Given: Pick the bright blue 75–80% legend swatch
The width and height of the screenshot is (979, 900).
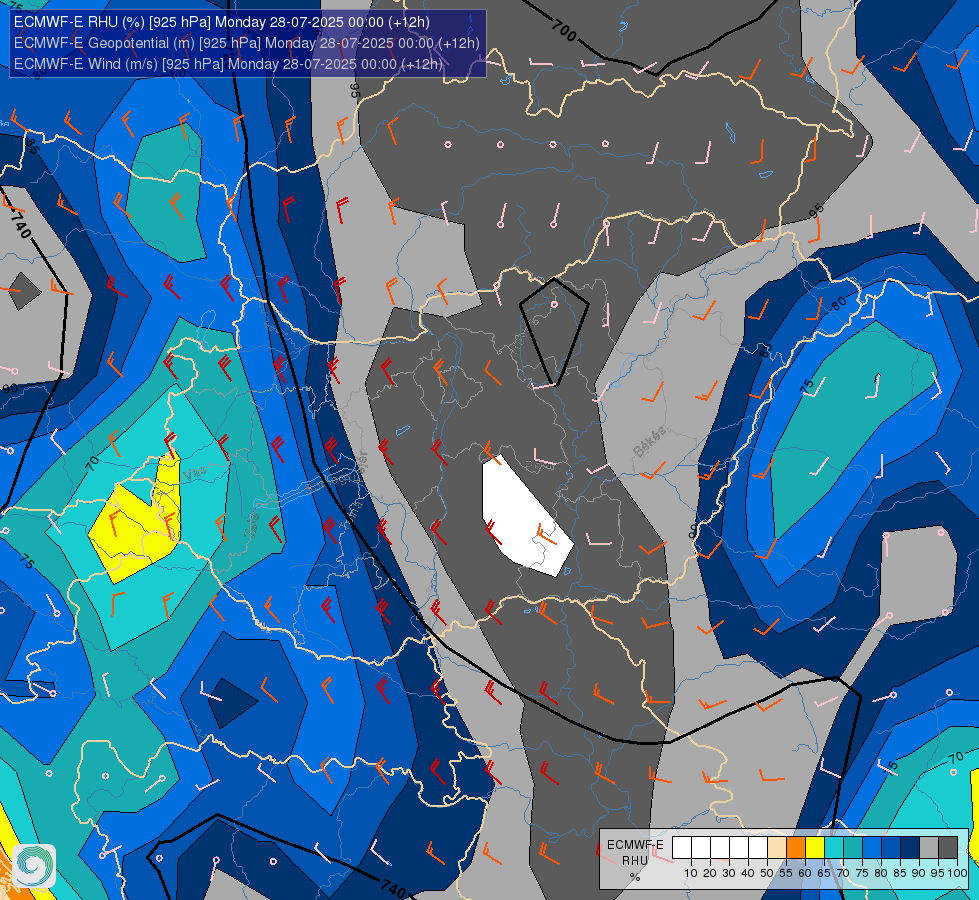Looking at the screenshot, I should 872,848.
